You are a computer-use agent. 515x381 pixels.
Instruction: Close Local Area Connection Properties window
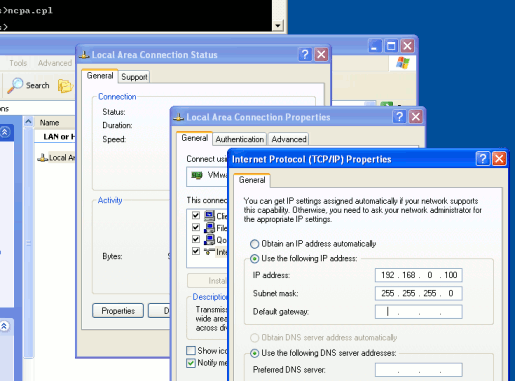point(416,117)
